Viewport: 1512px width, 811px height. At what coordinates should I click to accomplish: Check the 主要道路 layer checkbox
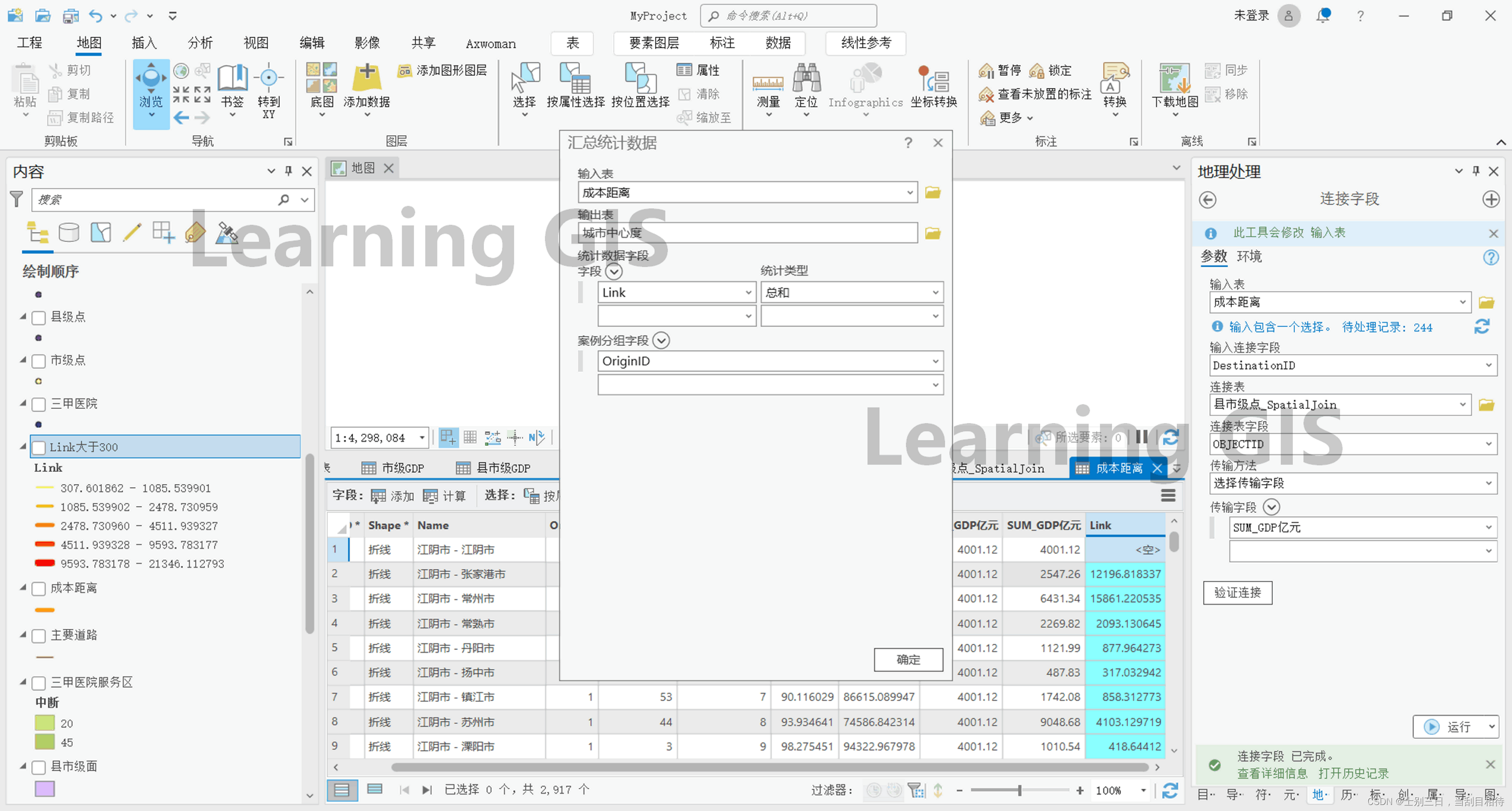click(x=39, y=636)
